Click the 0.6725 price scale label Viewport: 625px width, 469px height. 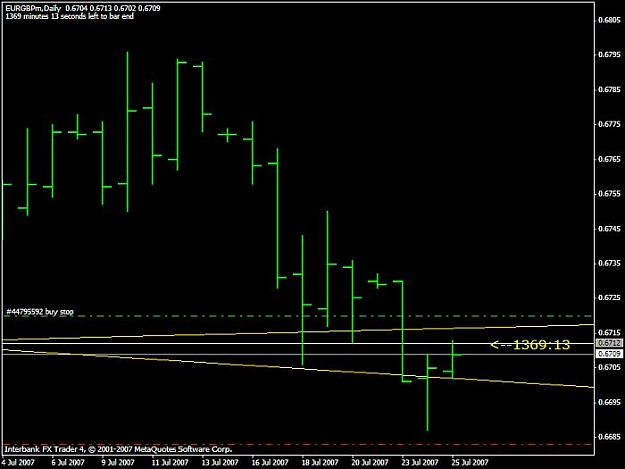609,298
